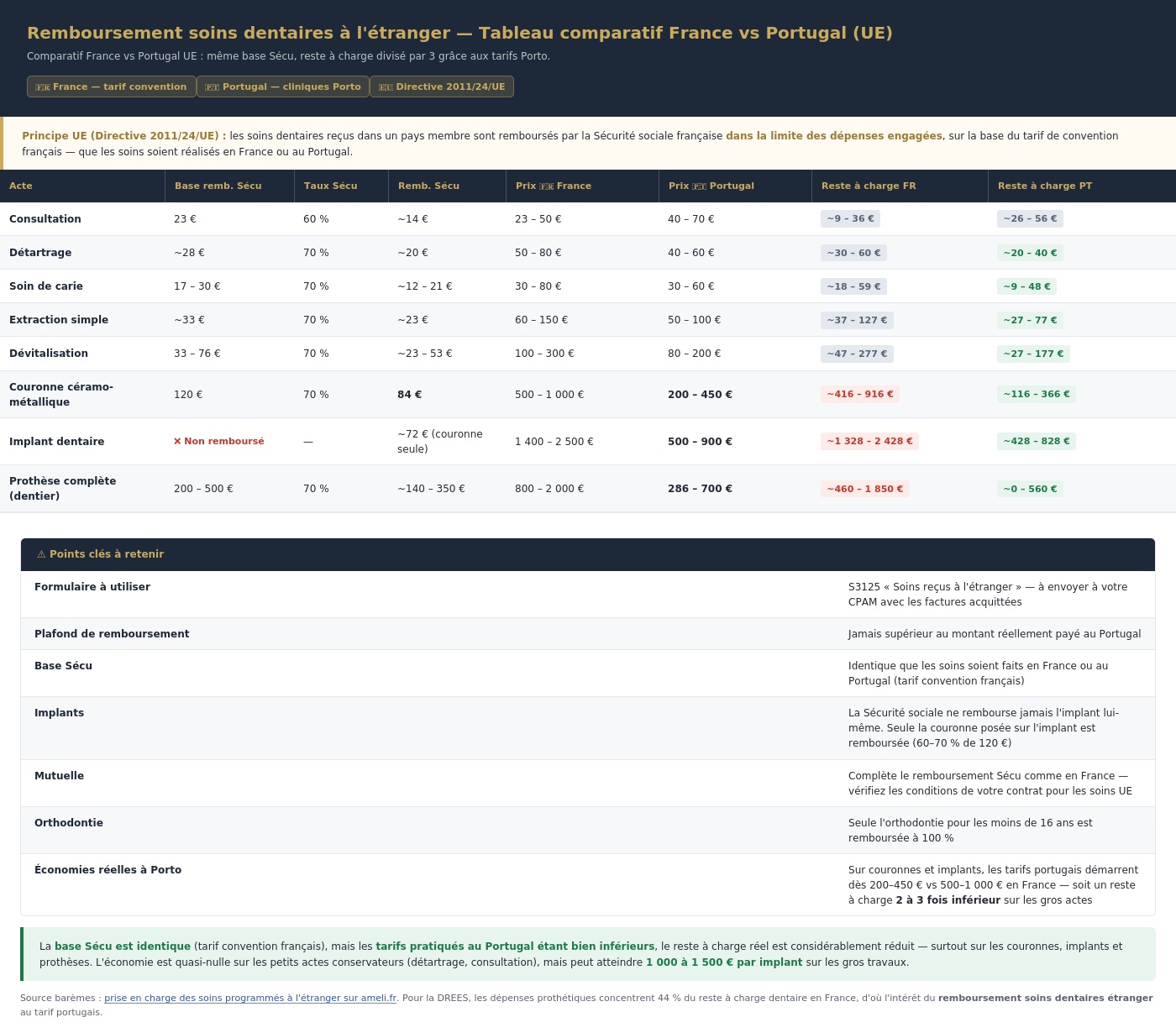Select the 'Implant dentaire' row label
The width and height of the screenshot is (1176, 1033).
(x=57, y=442)
